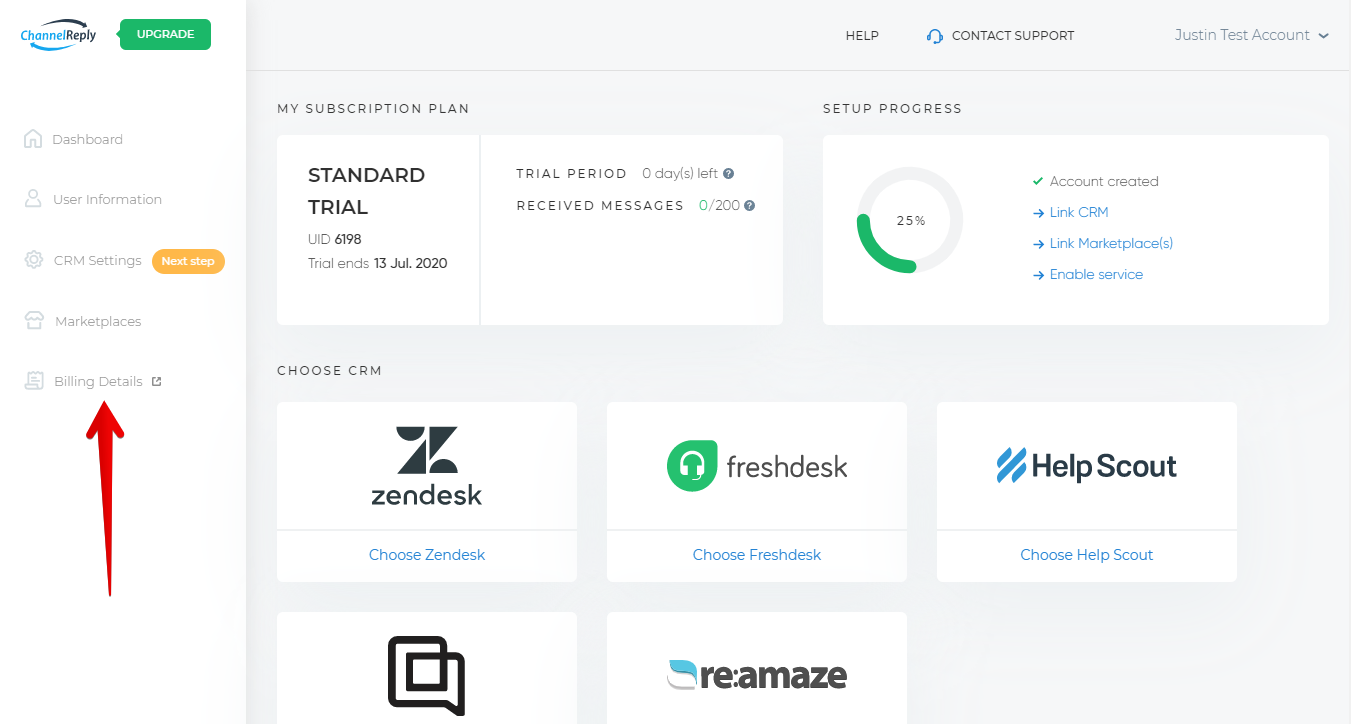Click the green UPGRADE button
Image resolution: width=1351 pixels, height=724 pixels.
point(165,34)
